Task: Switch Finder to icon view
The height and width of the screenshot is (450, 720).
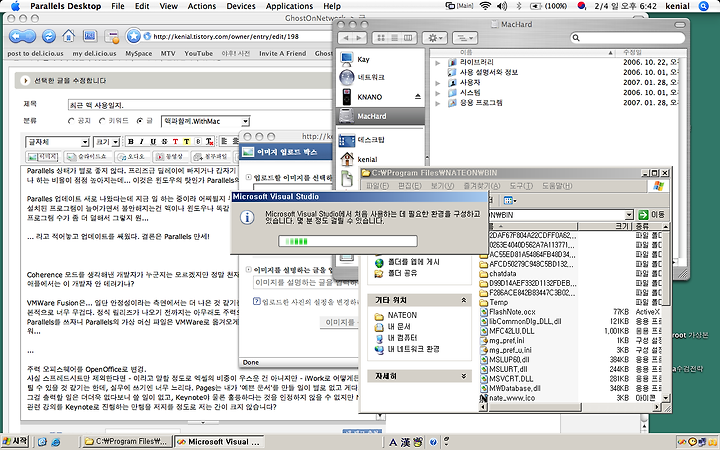Action: (380, 38)
